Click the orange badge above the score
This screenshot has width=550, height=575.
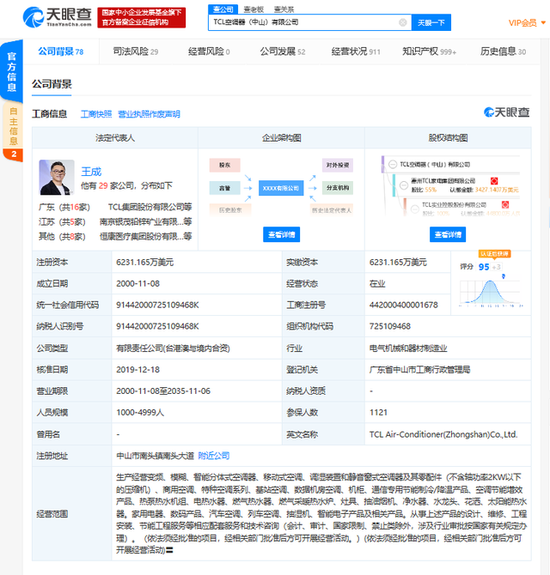click(x=495, y=254)
